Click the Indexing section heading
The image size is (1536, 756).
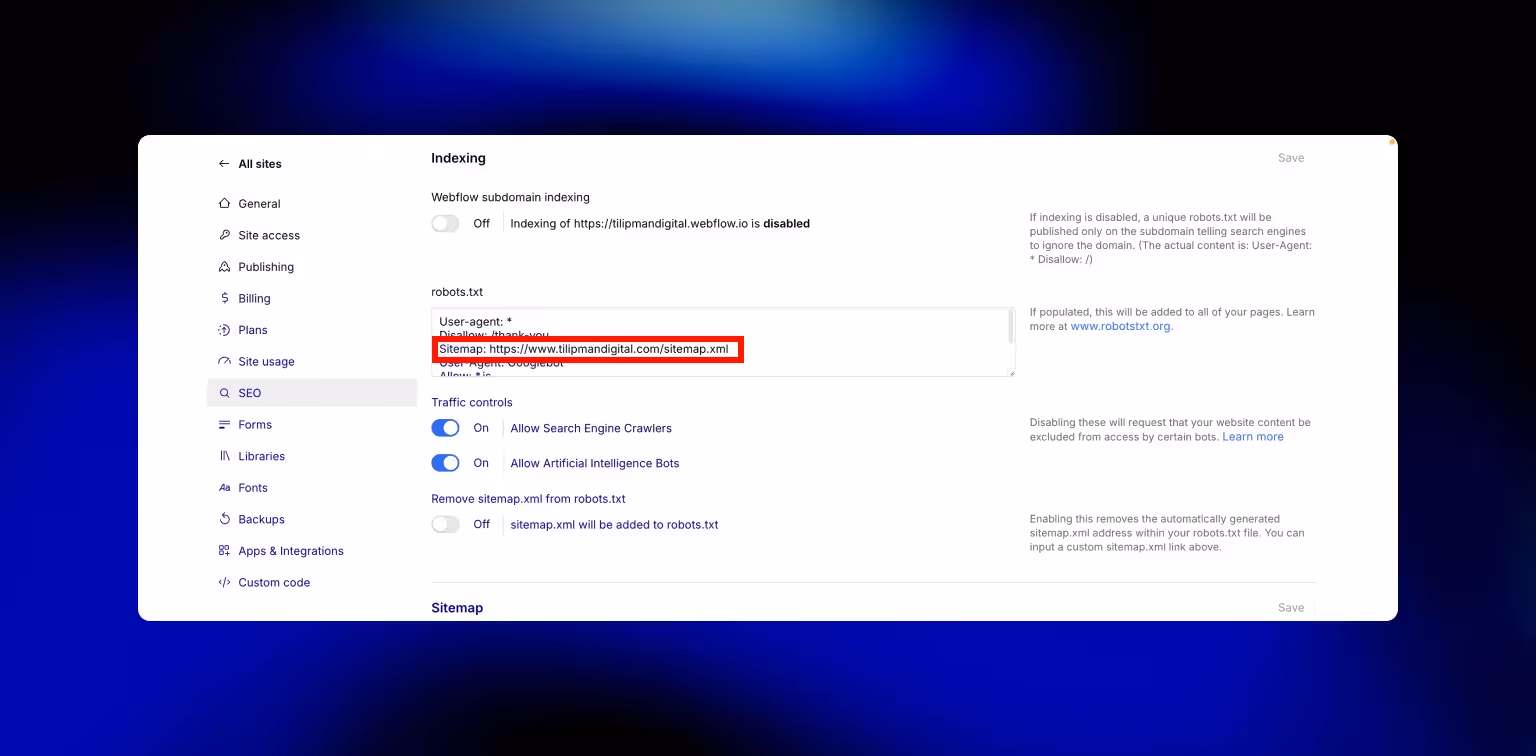click(458, 158)
